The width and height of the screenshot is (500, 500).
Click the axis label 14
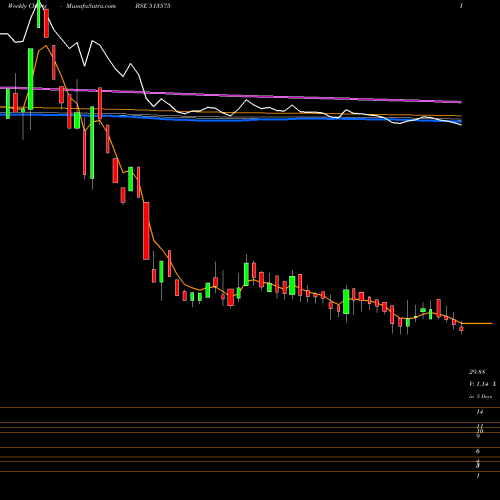[480, 412]
